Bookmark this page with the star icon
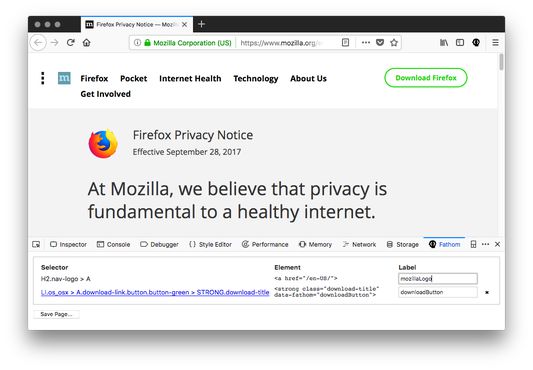Screen dimensions: 533x370 394,43
